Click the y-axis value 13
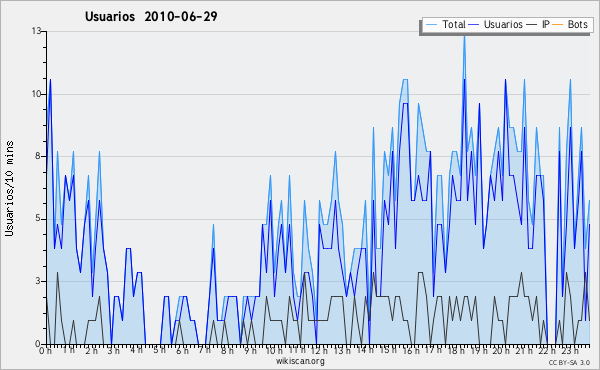 pyautogui.click(x=36, y=31)
